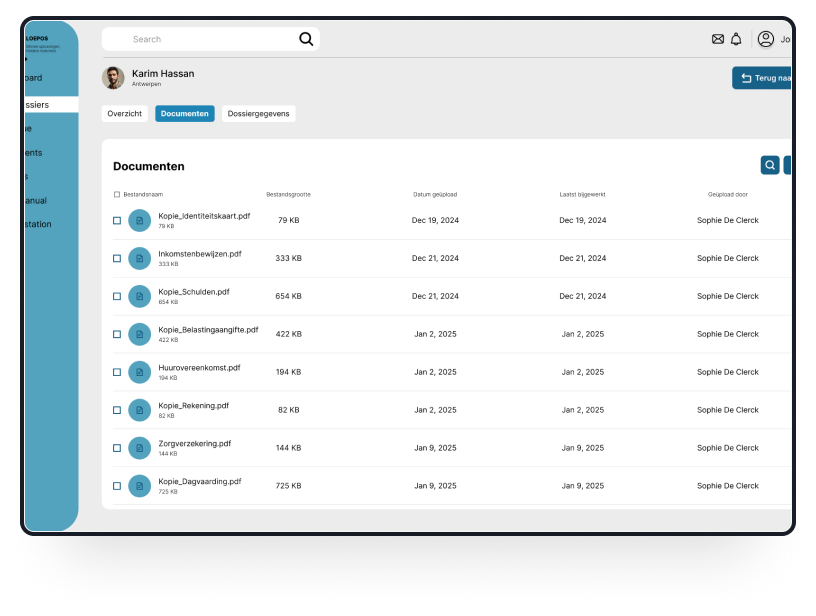Check the Huurovereenkomst.pdf row checkbox
Screen dimensions: 816x616
click(117, 373)
